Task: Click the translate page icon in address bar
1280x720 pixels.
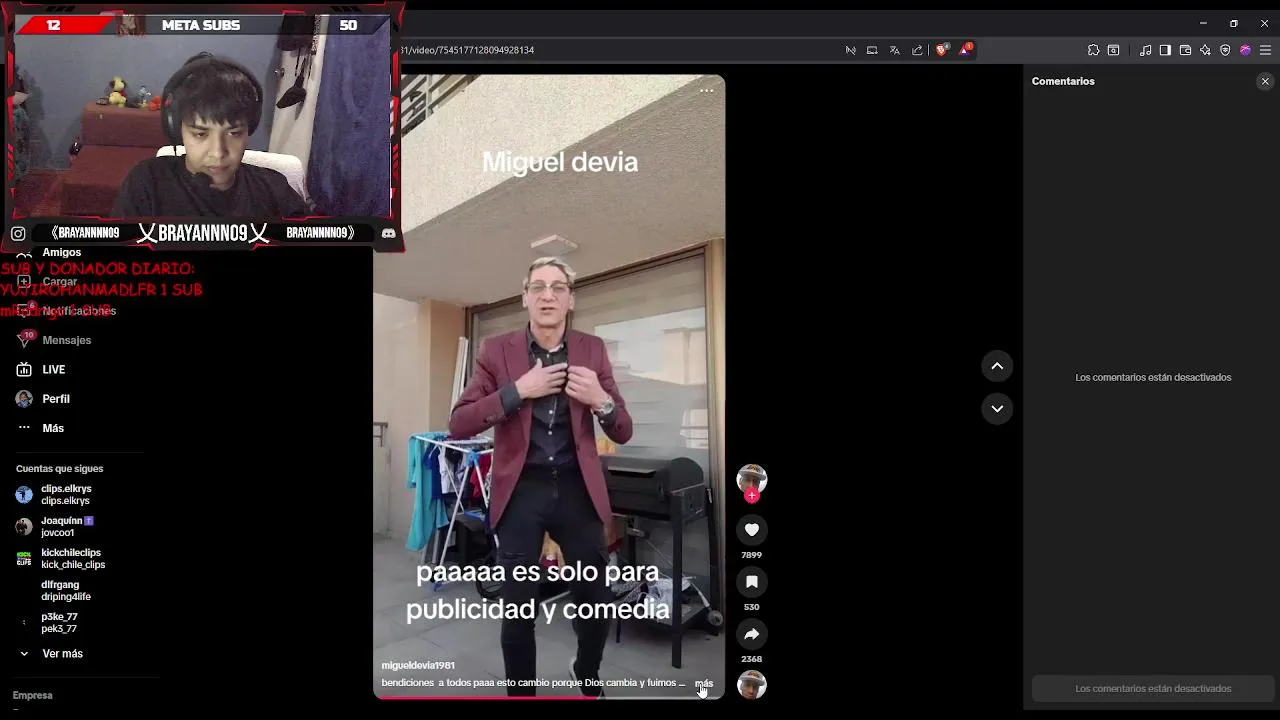Action: (x=895, y=50)
